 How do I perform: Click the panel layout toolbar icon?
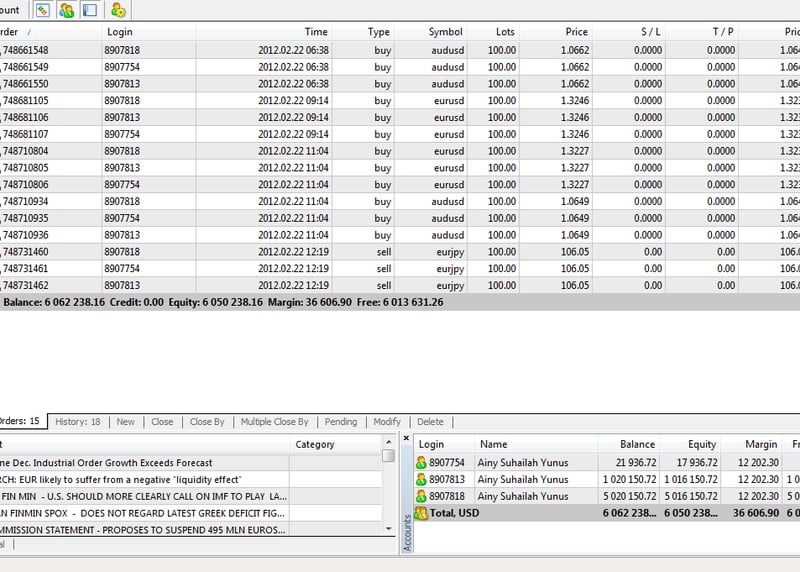coord(90,10)
